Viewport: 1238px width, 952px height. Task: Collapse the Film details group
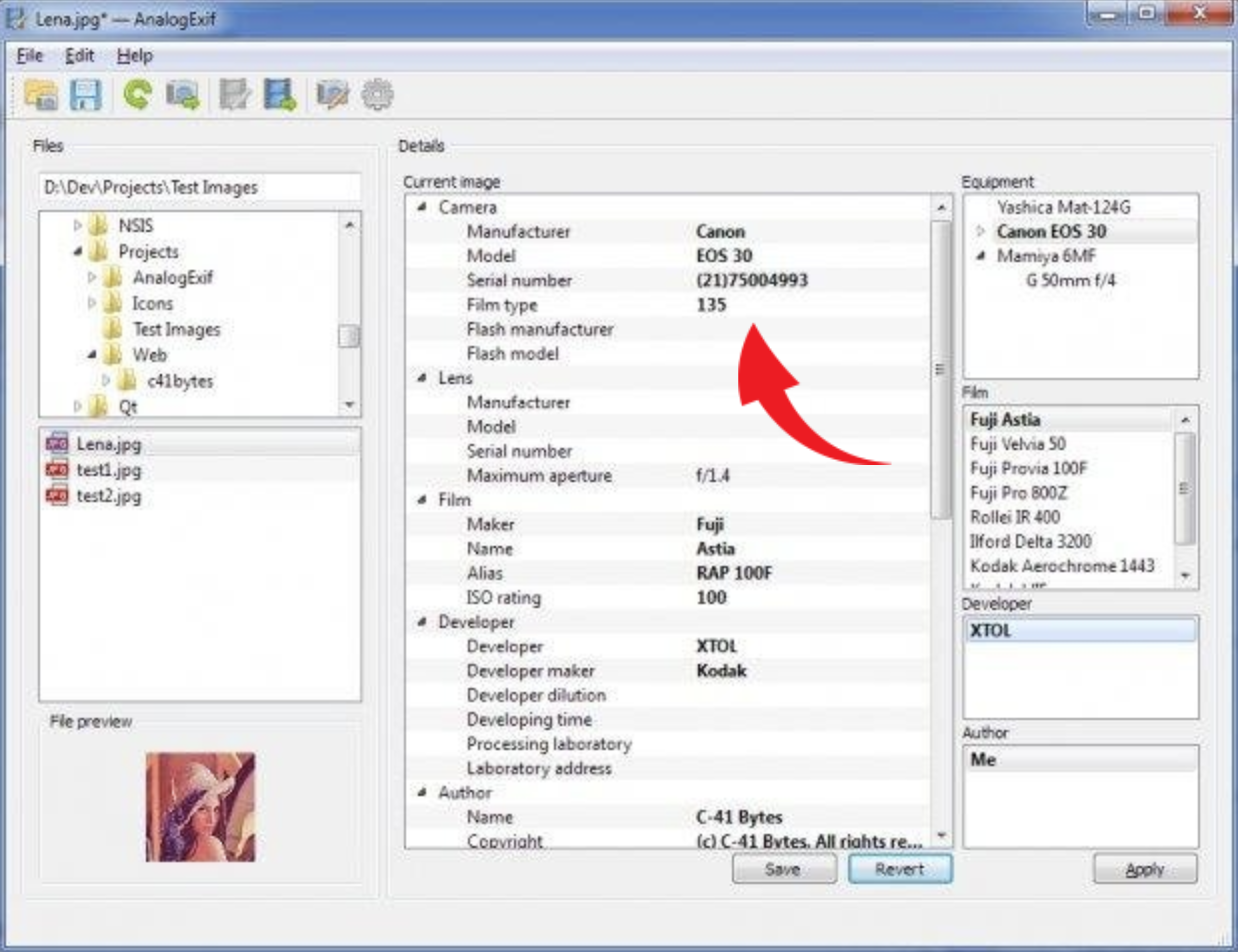pyautogui.click(x=421, y=500)
